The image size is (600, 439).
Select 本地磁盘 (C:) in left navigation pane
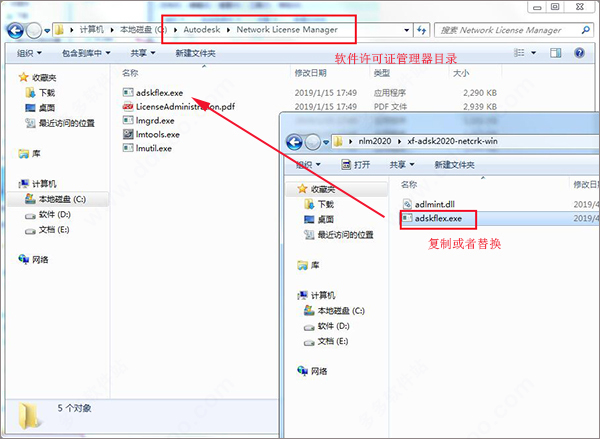(x=55, y=199)
